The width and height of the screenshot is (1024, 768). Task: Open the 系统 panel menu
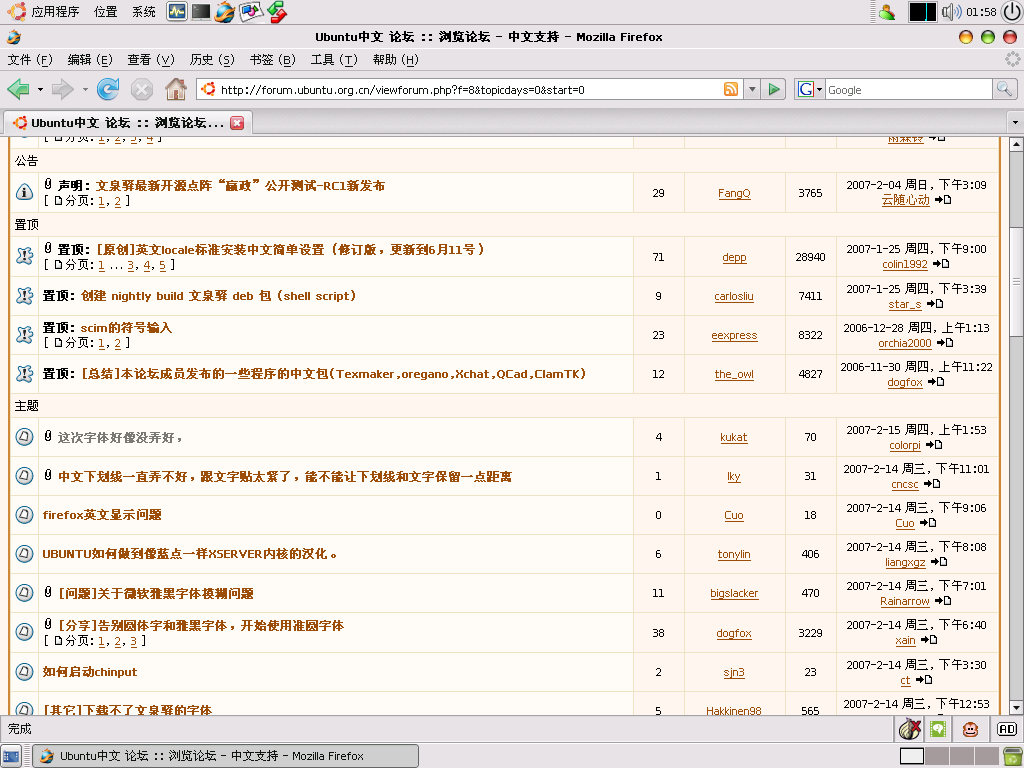coord(144,12)
